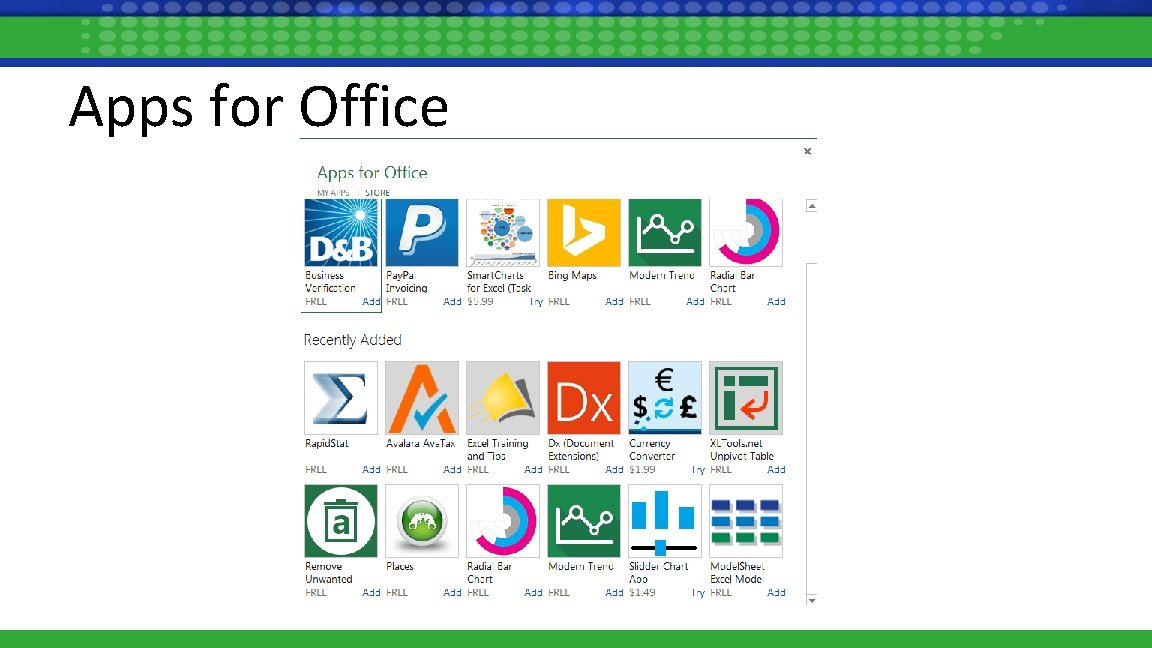This screenshot has width=1152, height=648.
Task: Add Modern Trend from the top row
Action: pyautogui.click(x=695, y=301)
